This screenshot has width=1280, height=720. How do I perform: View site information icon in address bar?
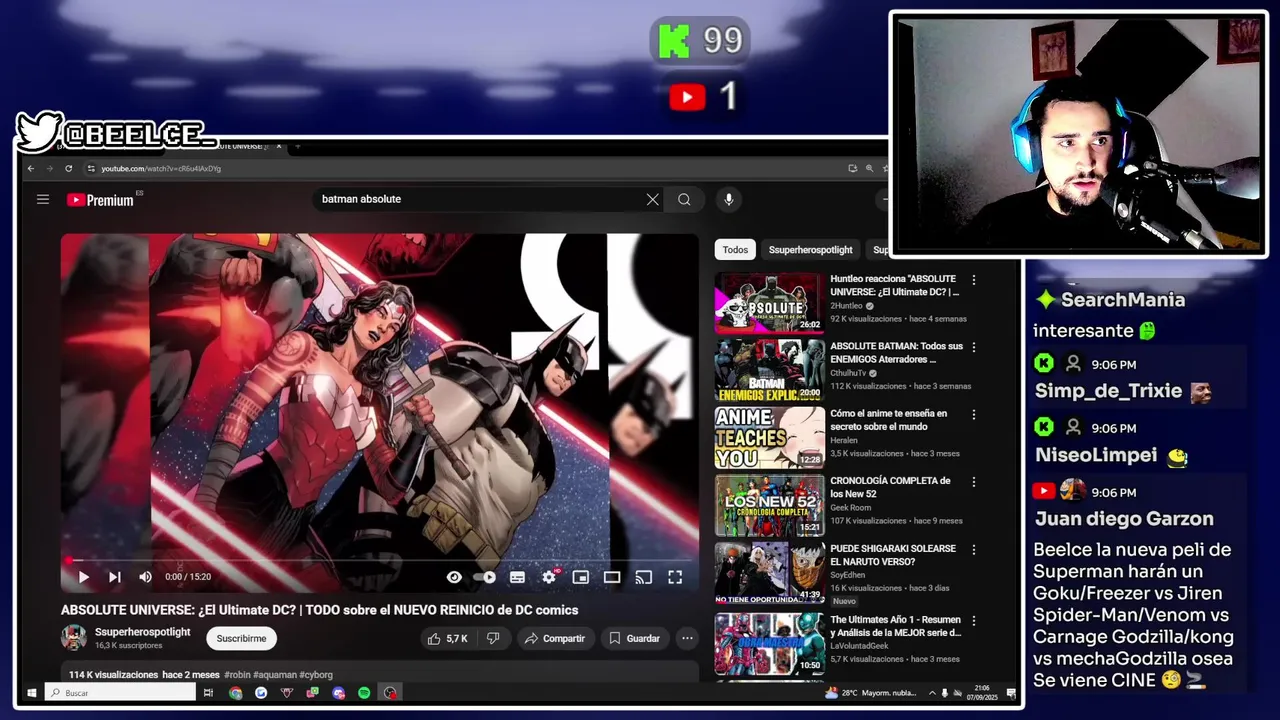(91, 169)
